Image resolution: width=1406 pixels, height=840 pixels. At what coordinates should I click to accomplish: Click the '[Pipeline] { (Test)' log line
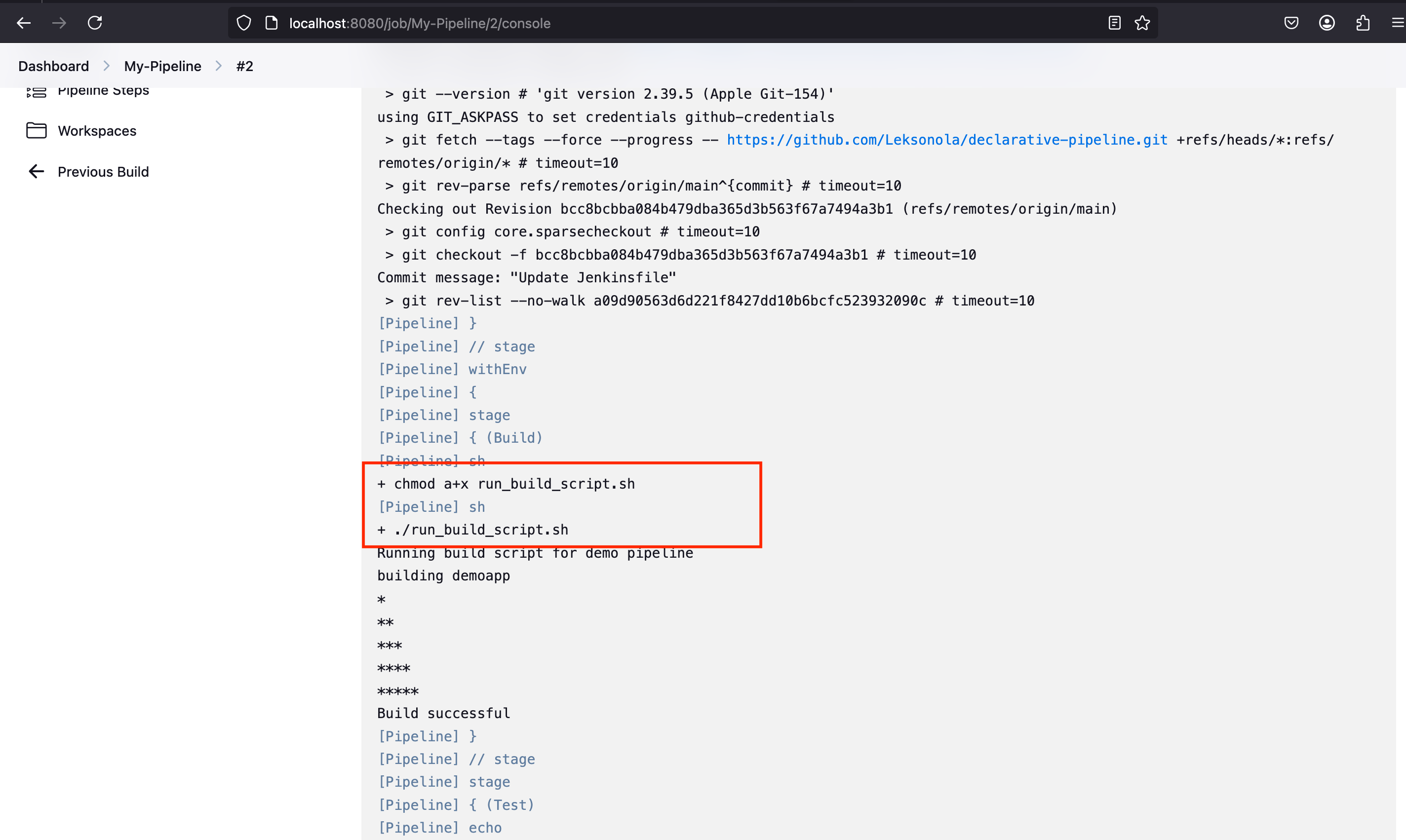(456, 805)
